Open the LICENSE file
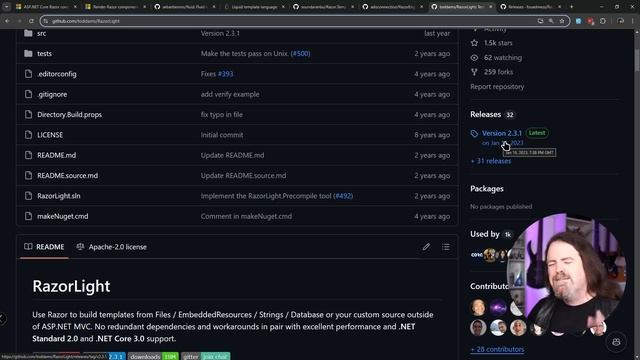Image resolution: width=640 pixels, height=360 pixels. (x=50, y=135)
